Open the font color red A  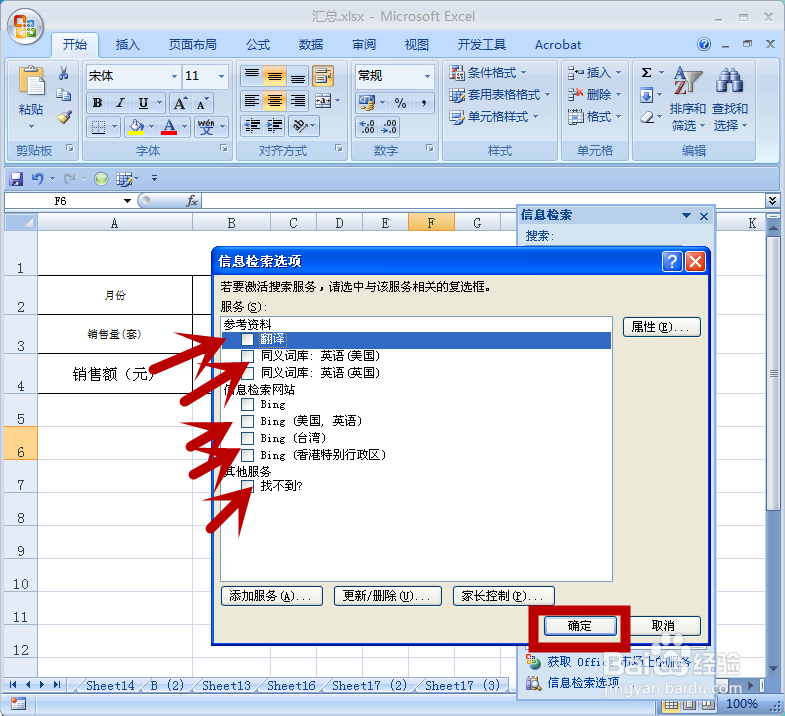pyautogui.click(x=169, y=126)
